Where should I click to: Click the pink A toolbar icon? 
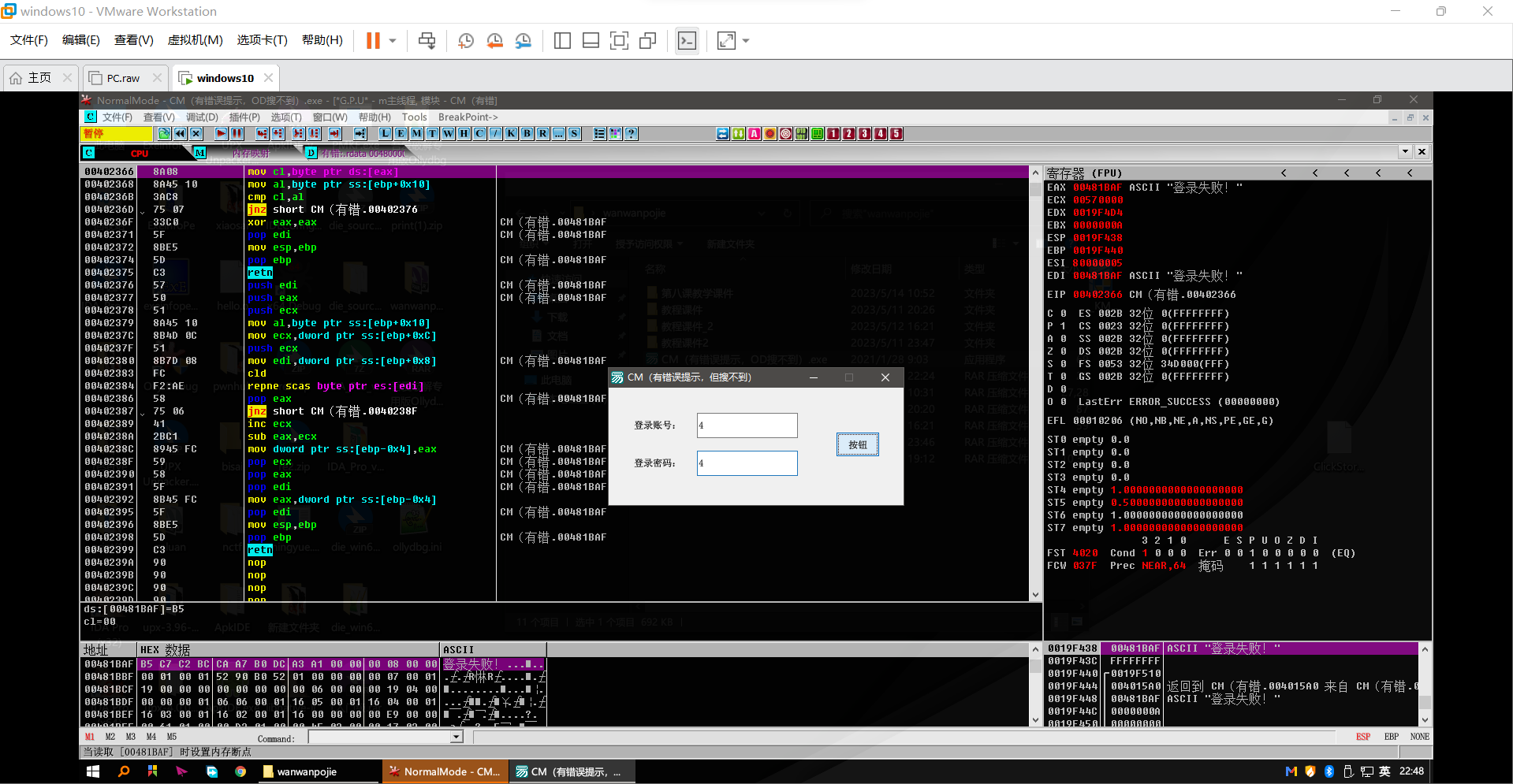(755, 134)
